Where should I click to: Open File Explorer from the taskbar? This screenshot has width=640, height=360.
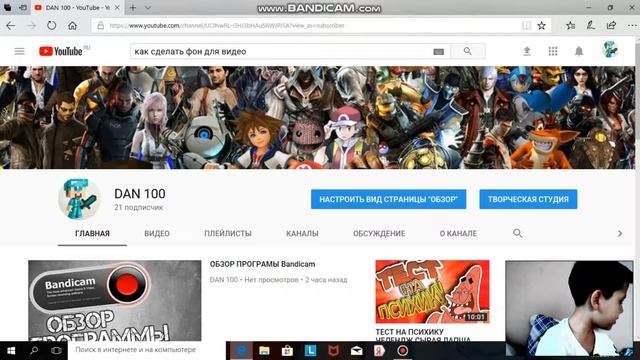point(264,351)
